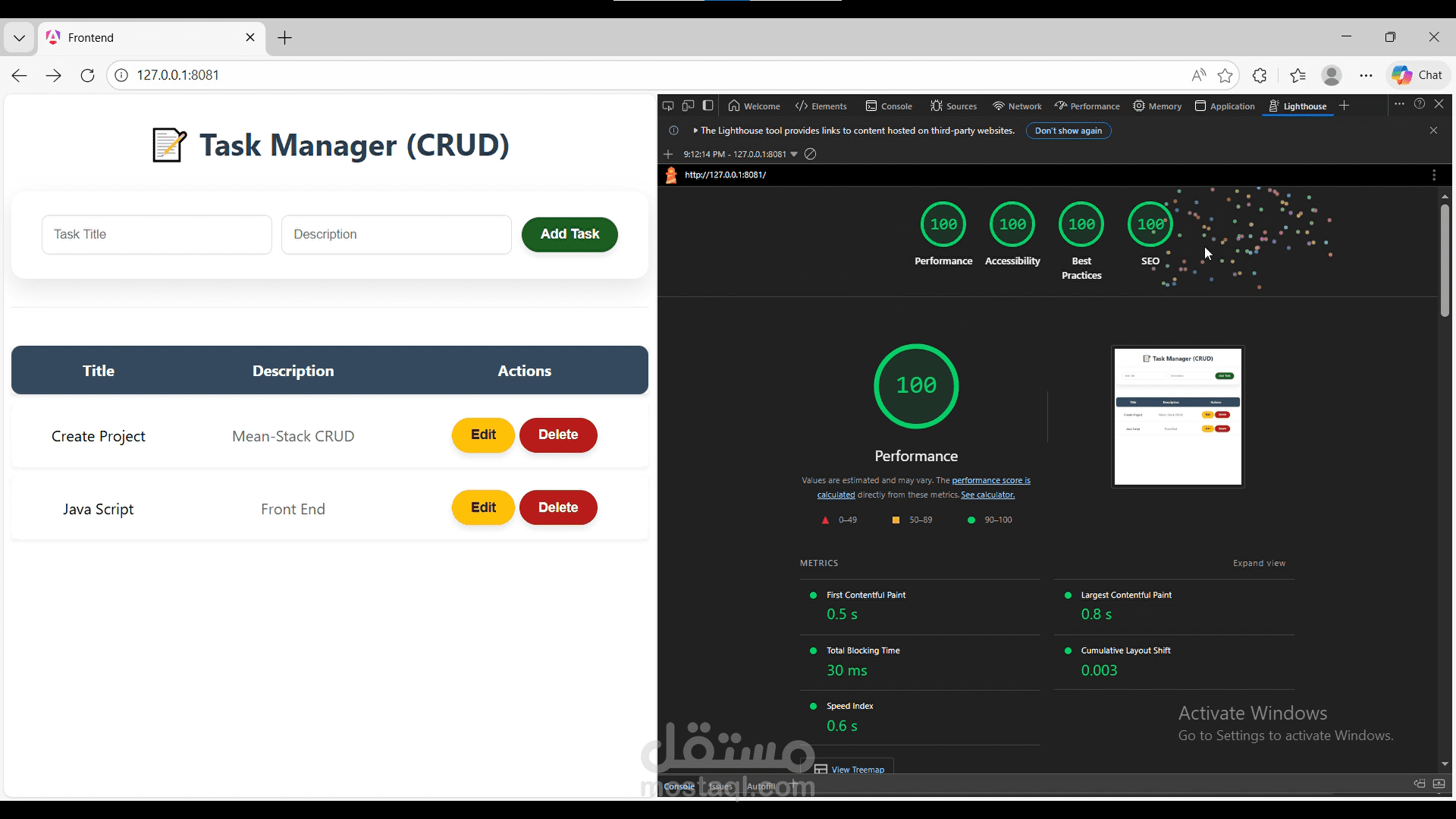Screen dimensions: 1456x819
Task: Select the inspect element tool in DevTools
Action: coord(668,105)
